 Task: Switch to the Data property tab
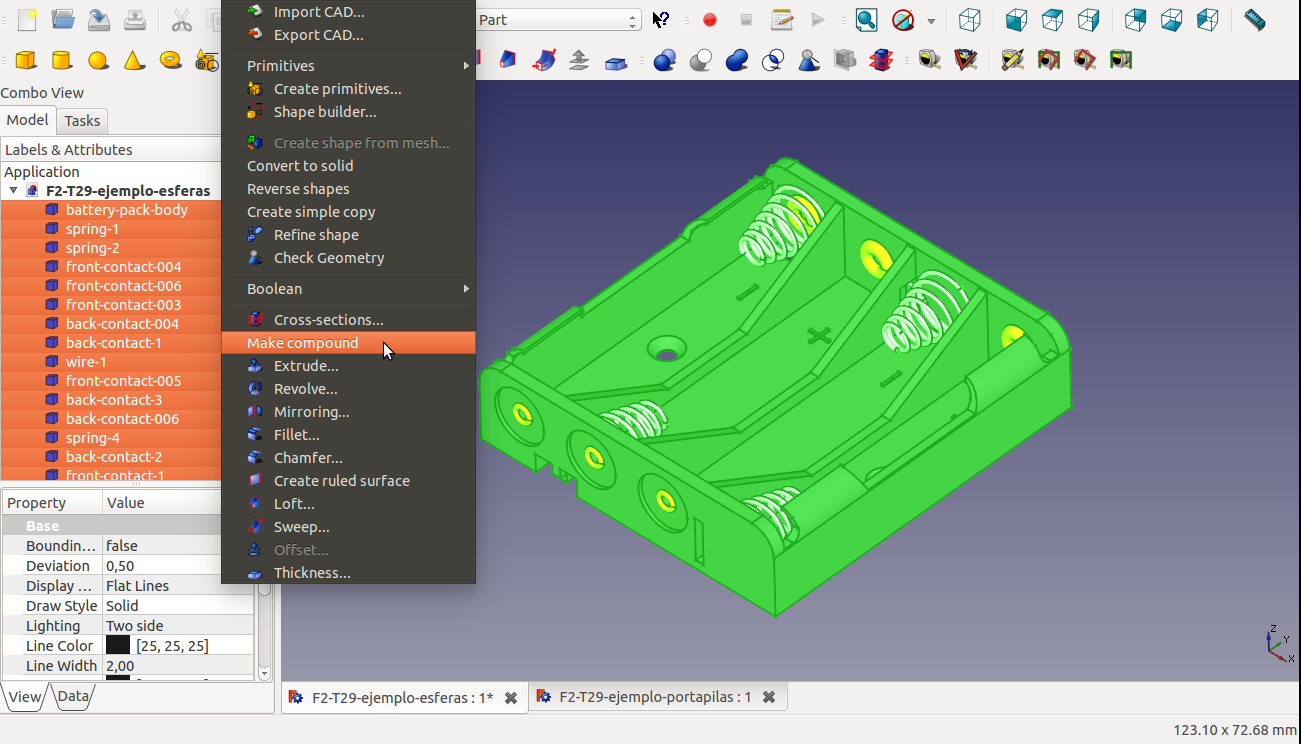tap(73, 697)
